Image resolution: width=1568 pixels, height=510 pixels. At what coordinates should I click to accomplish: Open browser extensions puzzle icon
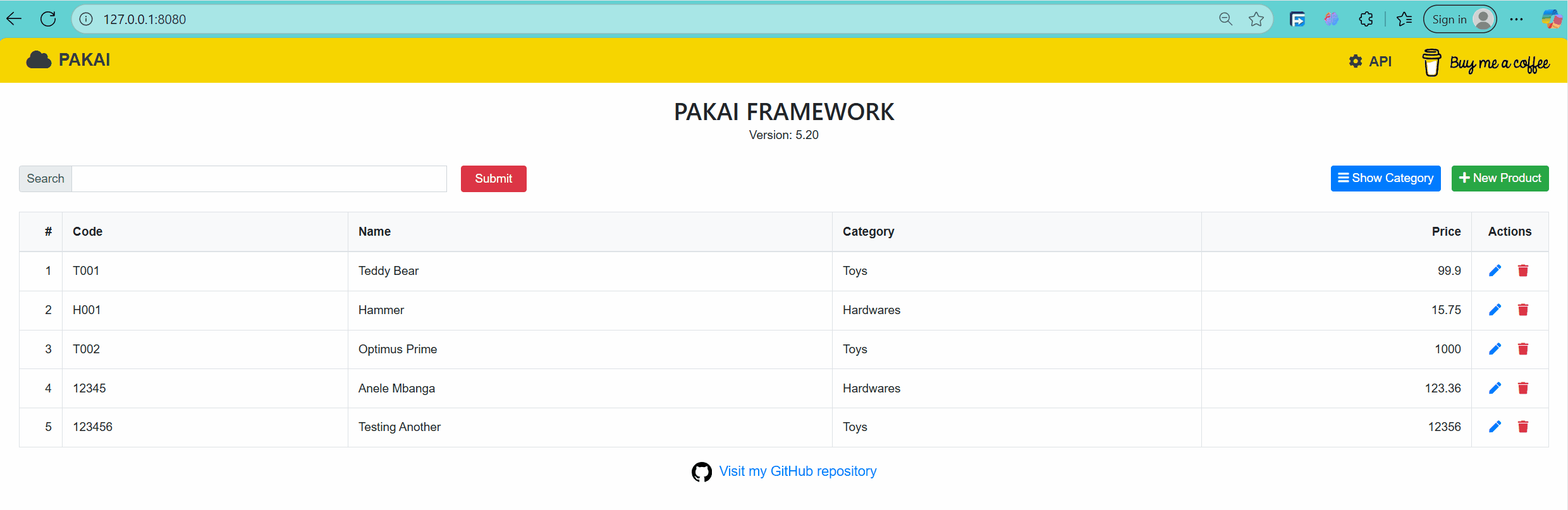tap(1366, 19)
